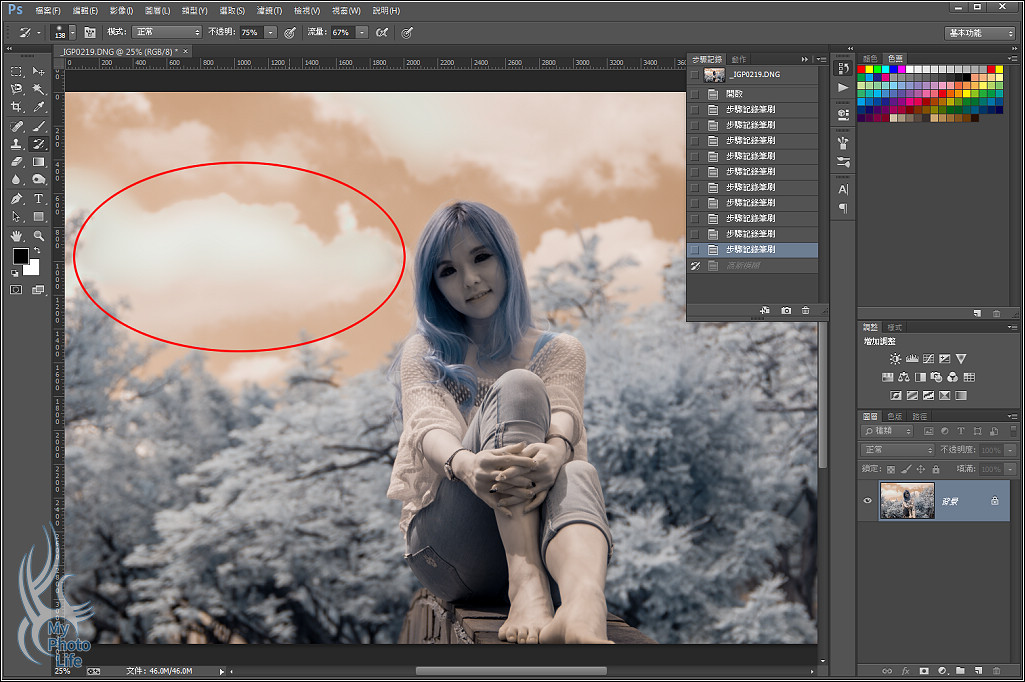The height and width of the screenshot is (682, 1025).
Task: Select the Horizontal Type tool
Action: click(39, 198)
